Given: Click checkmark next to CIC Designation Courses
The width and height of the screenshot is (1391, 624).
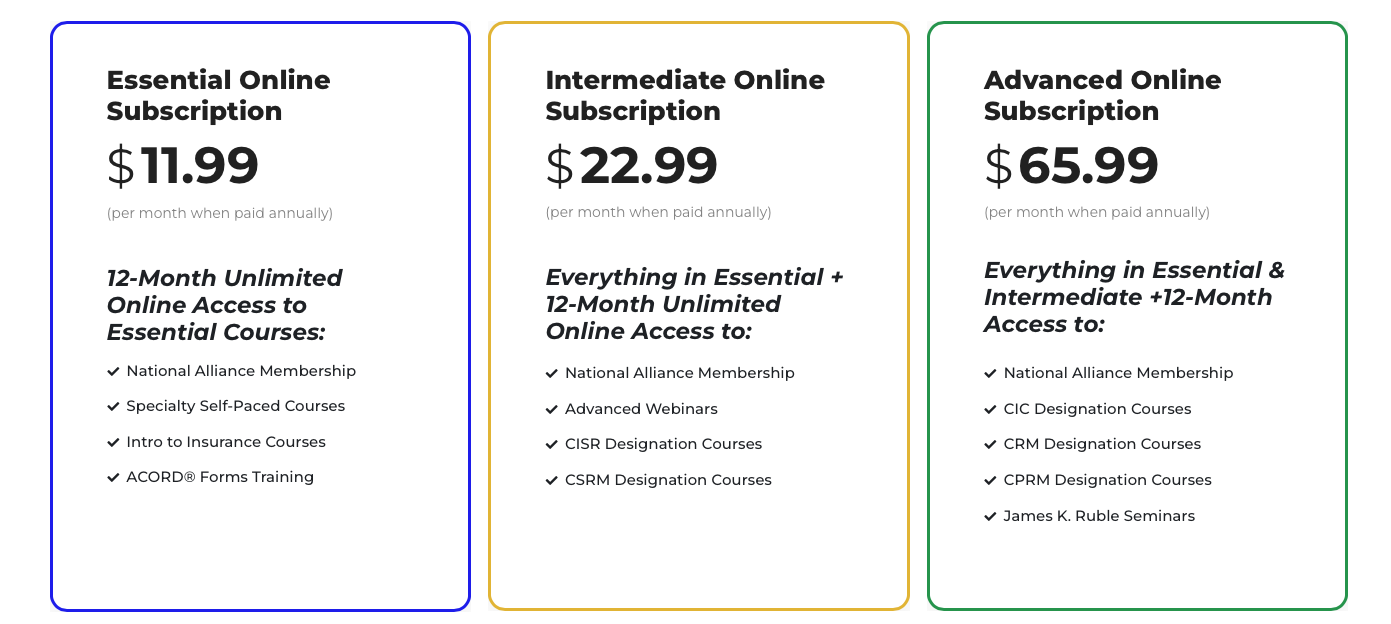Looking at the screenshot, I should click(991, 409).
